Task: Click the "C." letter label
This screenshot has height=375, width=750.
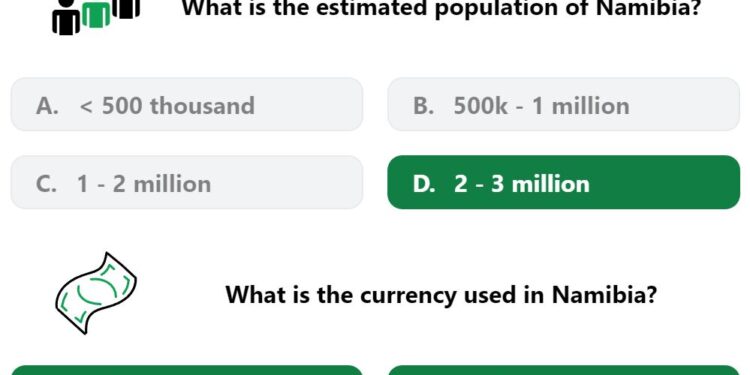Action: 46,184
